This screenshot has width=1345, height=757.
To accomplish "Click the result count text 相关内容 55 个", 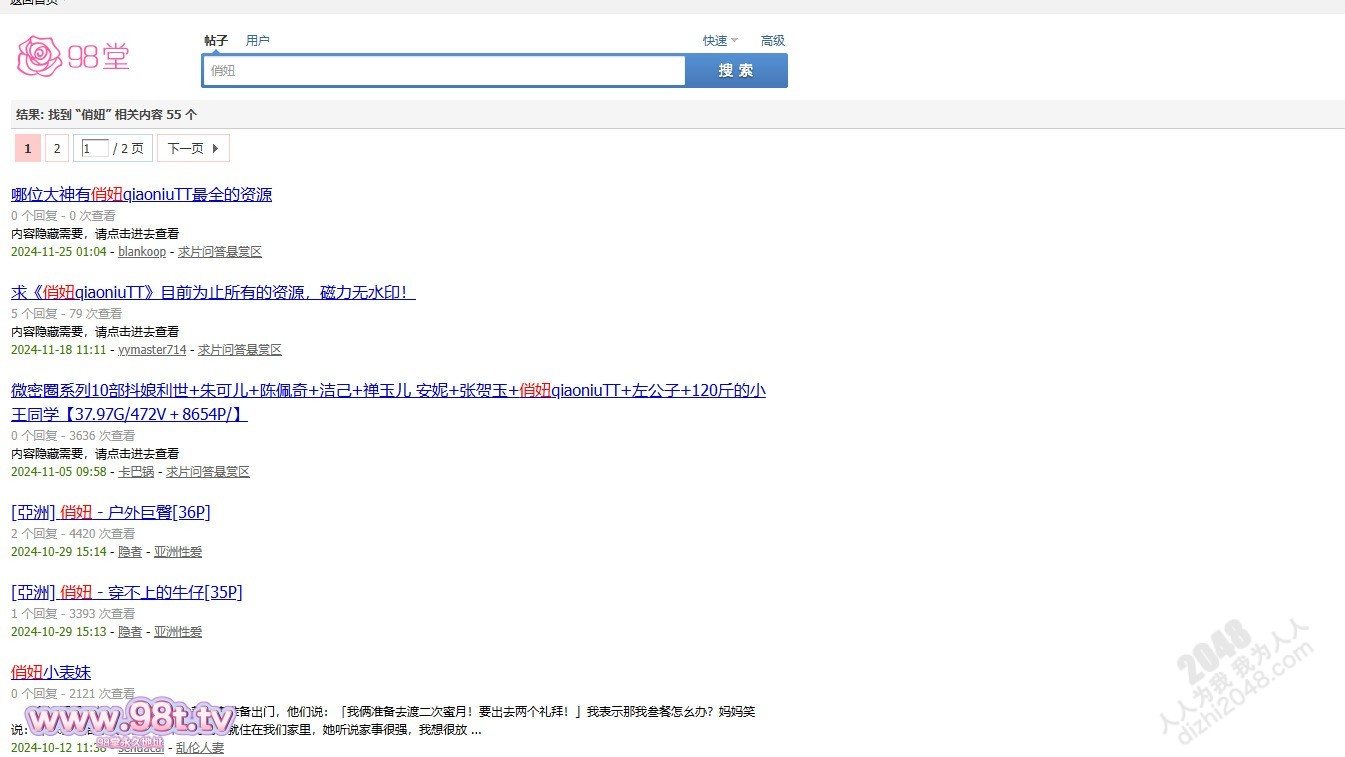I will (x=156, y=115).
